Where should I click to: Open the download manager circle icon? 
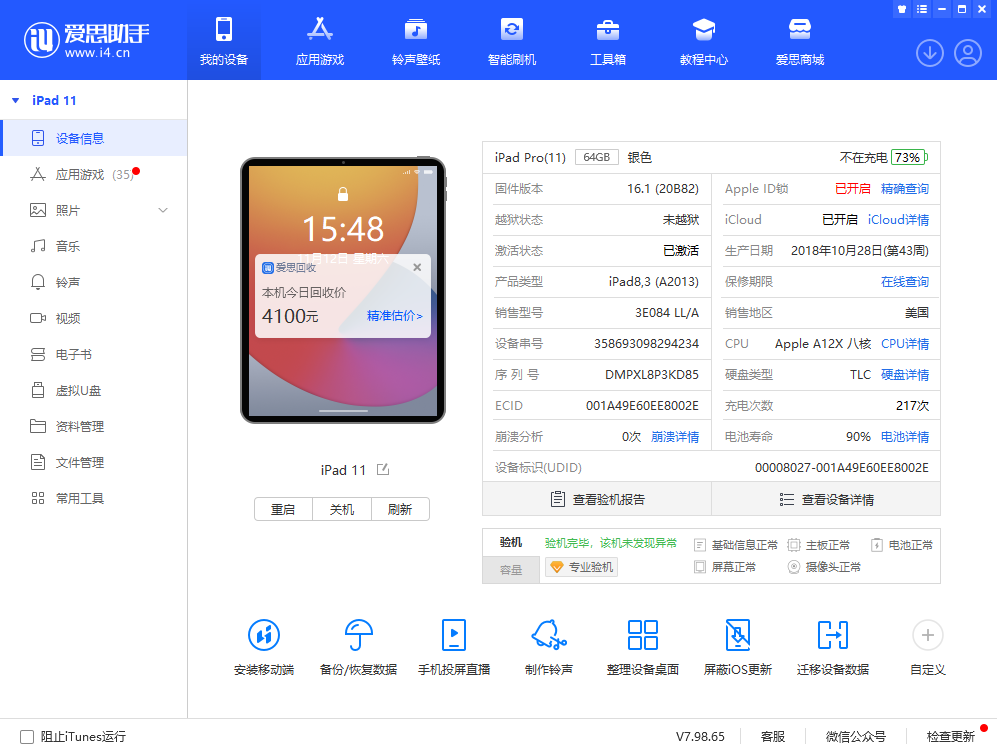coord(929,53)
